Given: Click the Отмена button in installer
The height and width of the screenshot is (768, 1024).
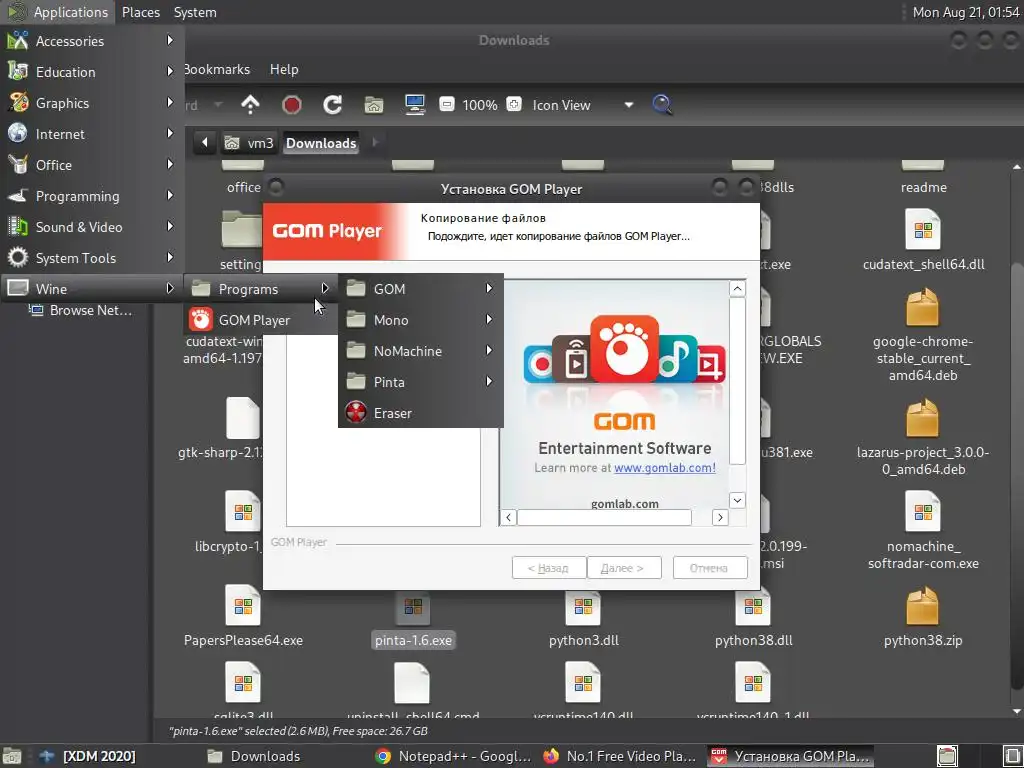Looking at the screenshot, I should pos(709,568).
